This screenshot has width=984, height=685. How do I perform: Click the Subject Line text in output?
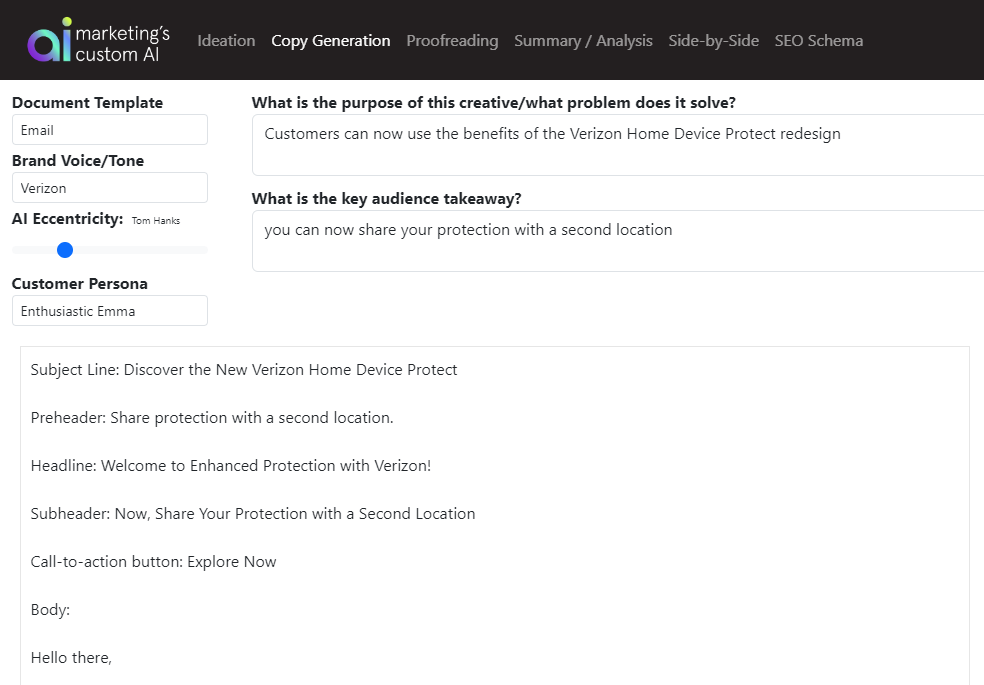[x=243, y=369]
